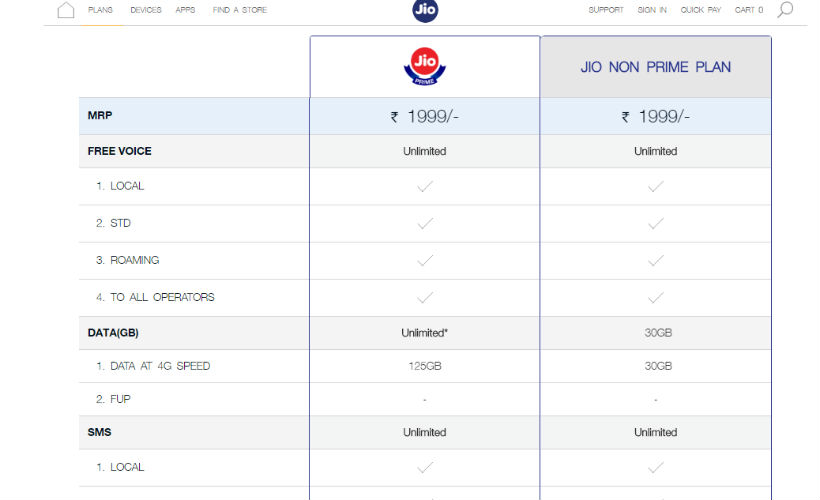820x500 pixels.
Task: Click 30GB in Data at 4G Speed row
Action: coord(658,366)
